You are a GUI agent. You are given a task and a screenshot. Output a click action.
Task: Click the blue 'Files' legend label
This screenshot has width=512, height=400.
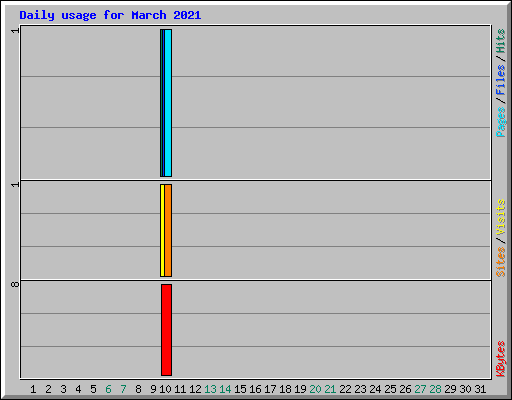(500, 79)
